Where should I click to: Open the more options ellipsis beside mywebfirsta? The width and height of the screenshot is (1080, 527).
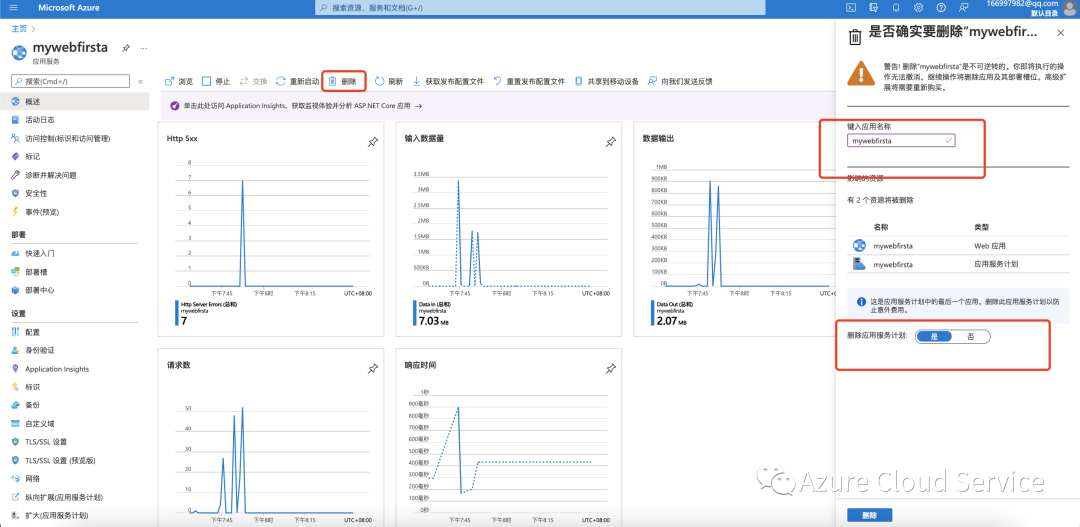coord(144,48)
